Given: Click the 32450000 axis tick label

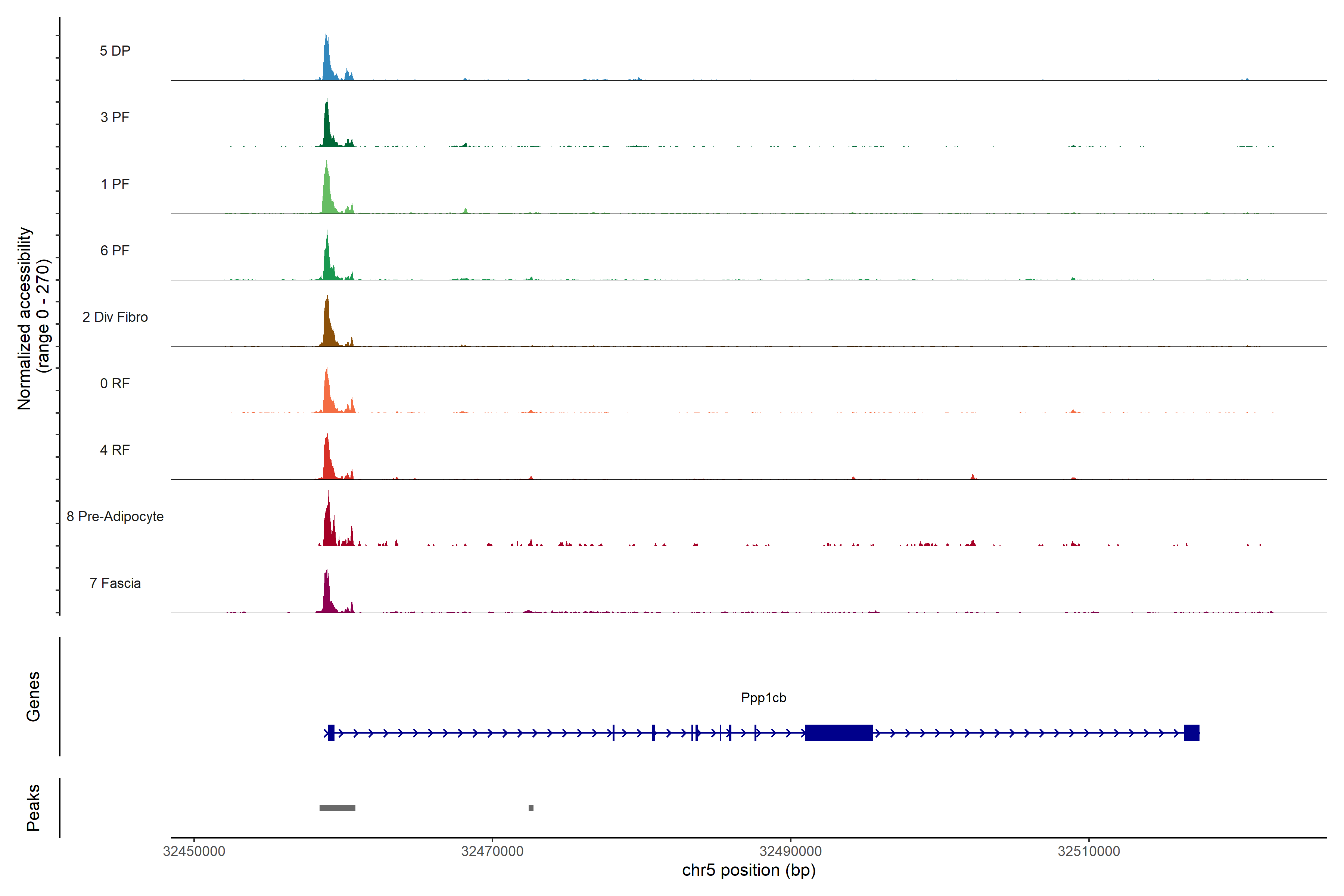Looking at the screenshot, I should pos(194,851).
